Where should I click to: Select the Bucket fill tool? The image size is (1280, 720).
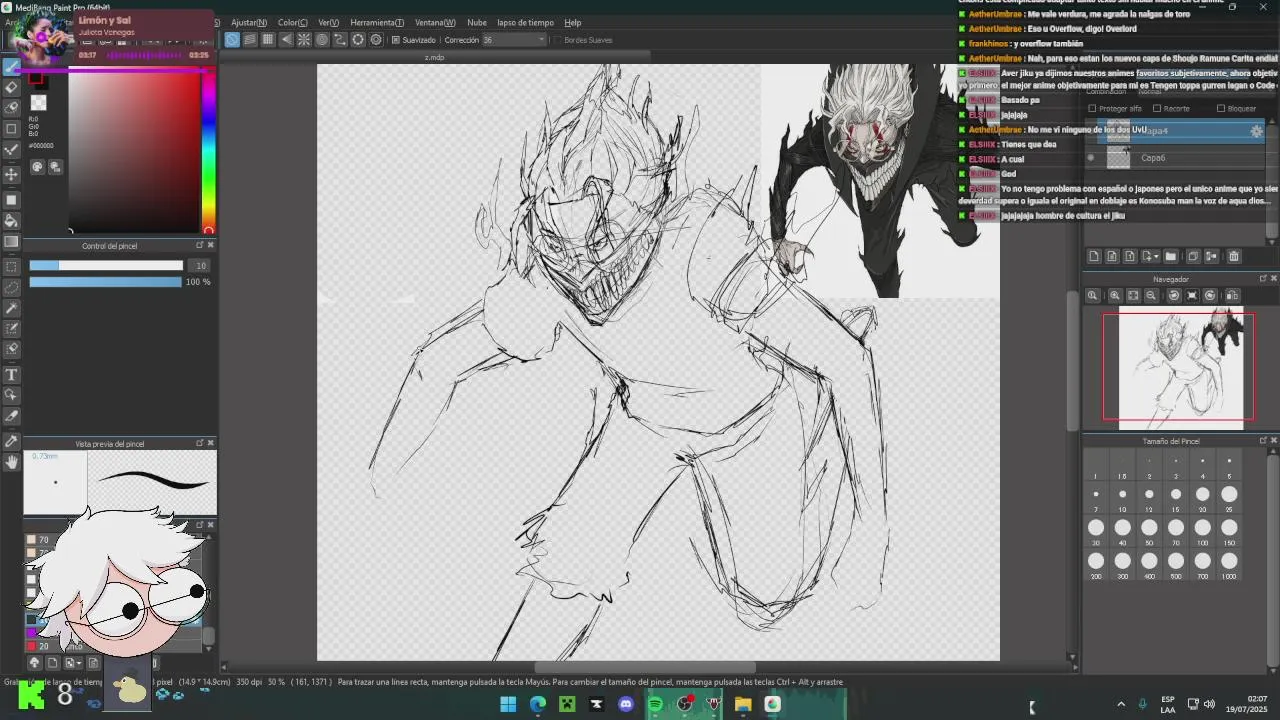coord(12,219)
